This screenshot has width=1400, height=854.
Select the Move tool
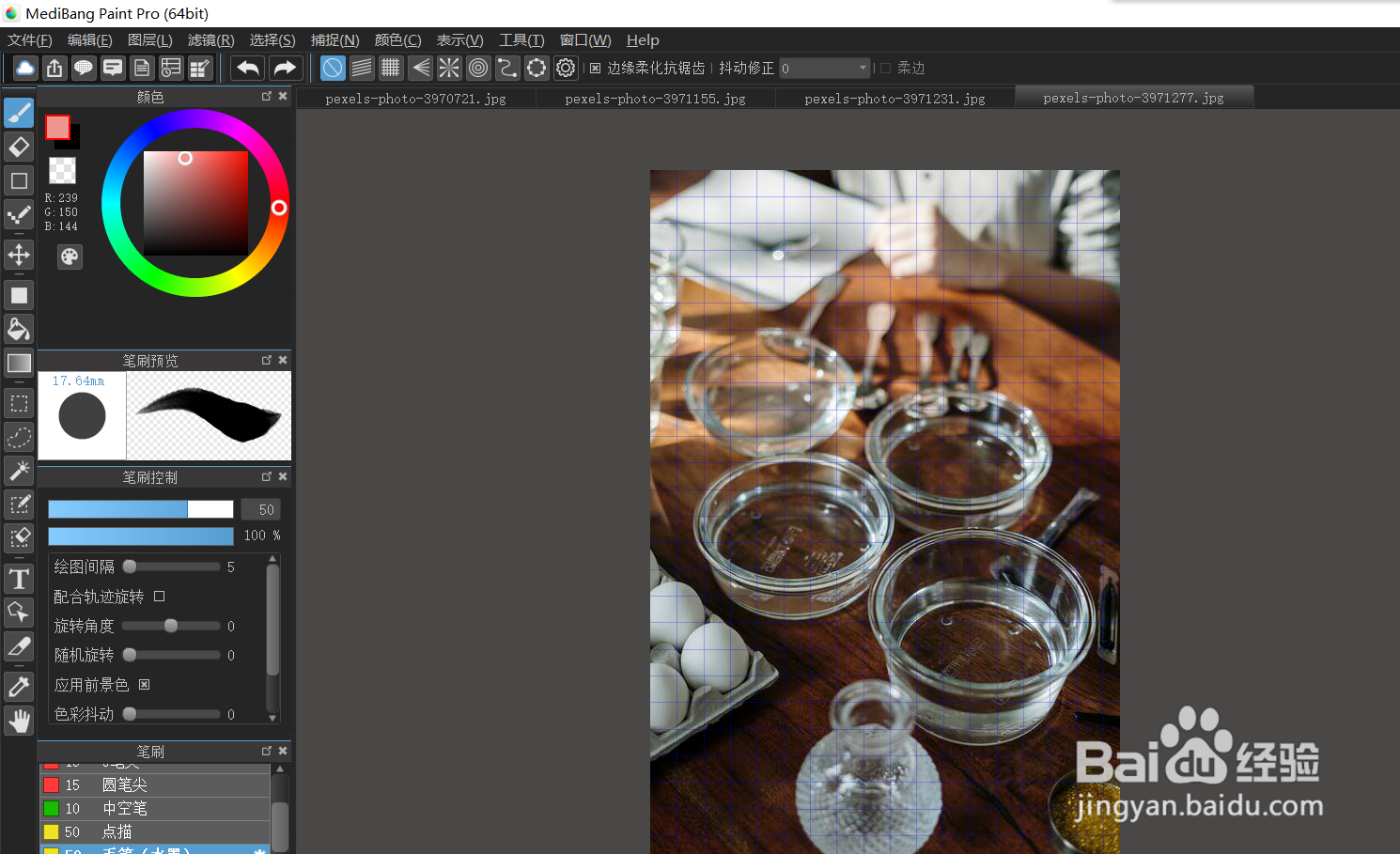19,255
